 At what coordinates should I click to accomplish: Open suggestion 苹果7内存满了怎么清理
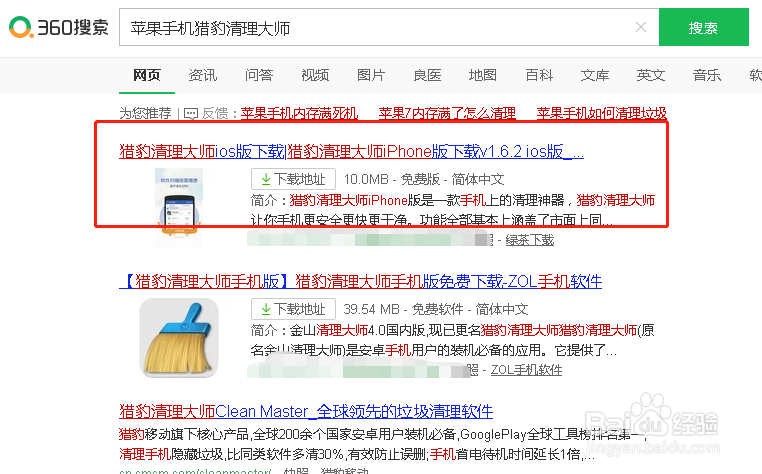pyautogui.click(x=447, y=113)
